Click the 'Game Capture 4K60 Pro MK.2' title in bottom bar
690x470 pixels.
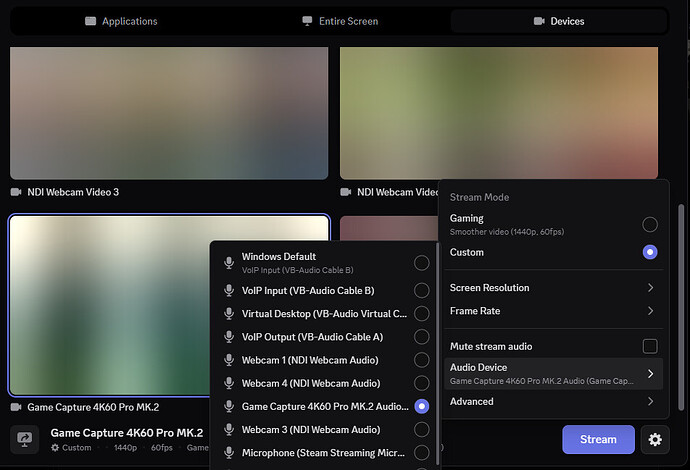127,433
